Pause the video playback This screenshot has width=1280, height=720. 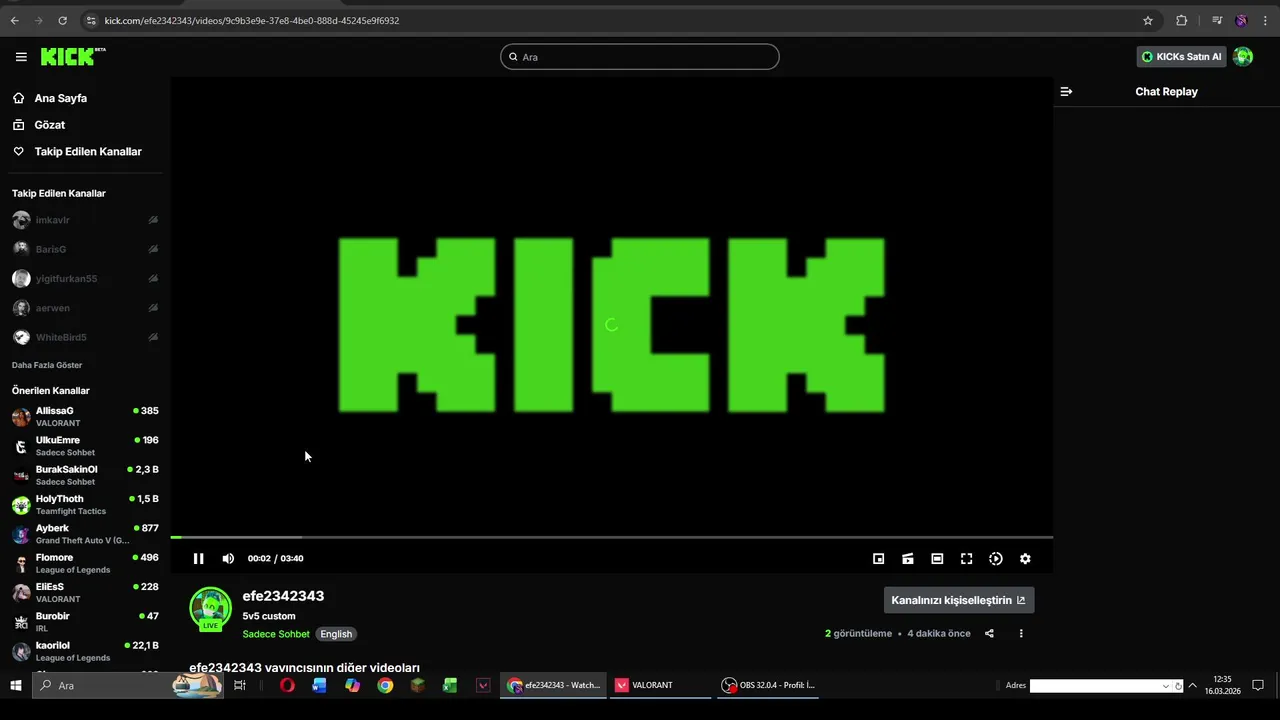tap(198, 559)
